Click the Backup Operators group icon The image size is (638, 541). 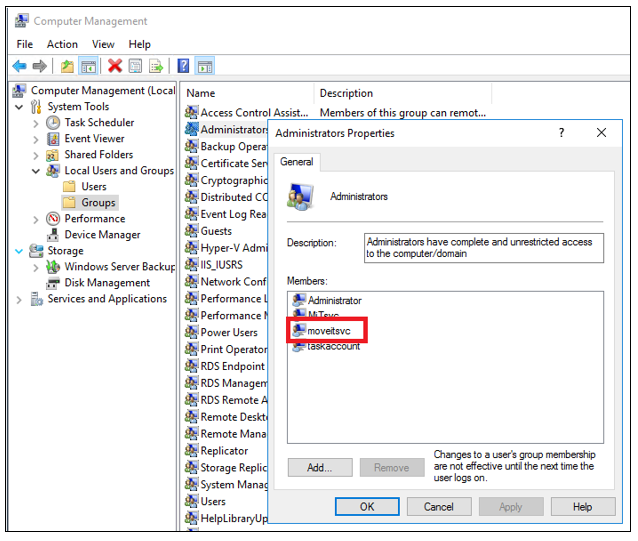point(191,146)
